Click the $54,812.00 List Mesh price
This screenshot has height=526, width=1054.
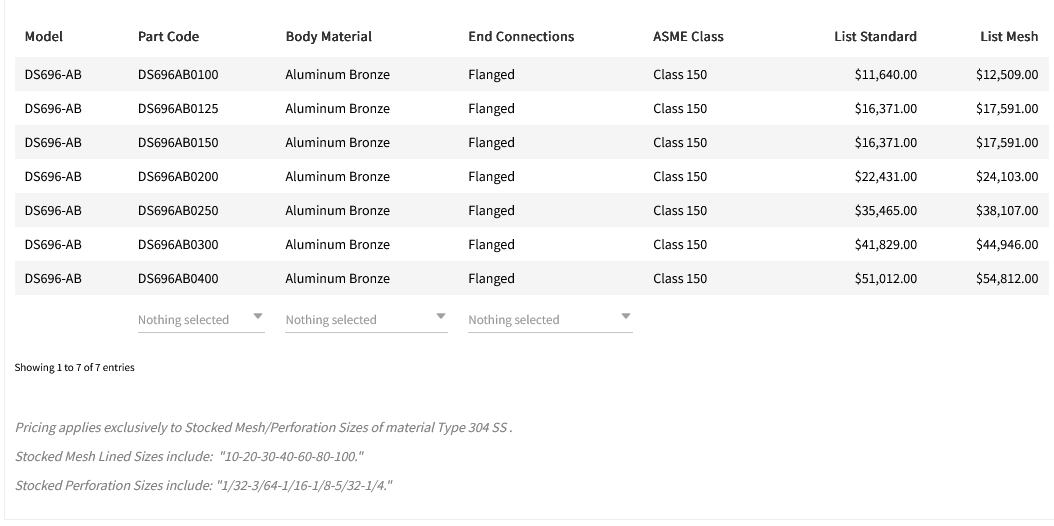click(x=1006, y=279)
